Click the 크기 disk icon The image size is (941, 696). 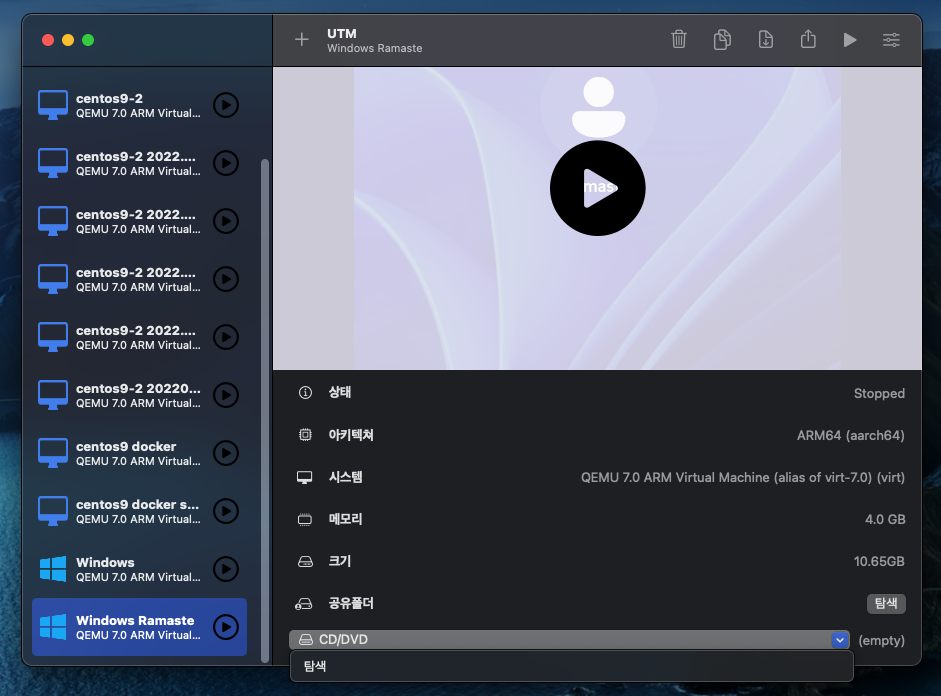click(x=305, y=562)
